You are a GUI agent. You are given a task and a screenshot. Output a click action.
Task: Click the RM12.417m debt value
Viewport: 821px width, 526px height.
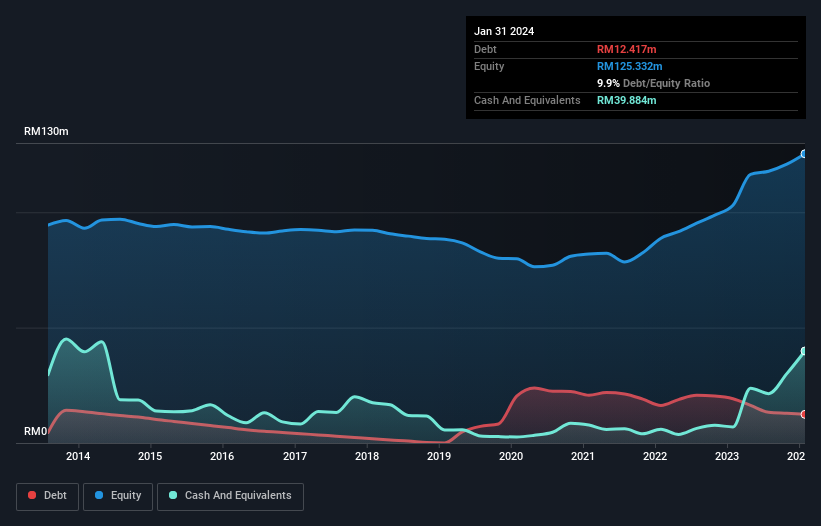[626, 49]
